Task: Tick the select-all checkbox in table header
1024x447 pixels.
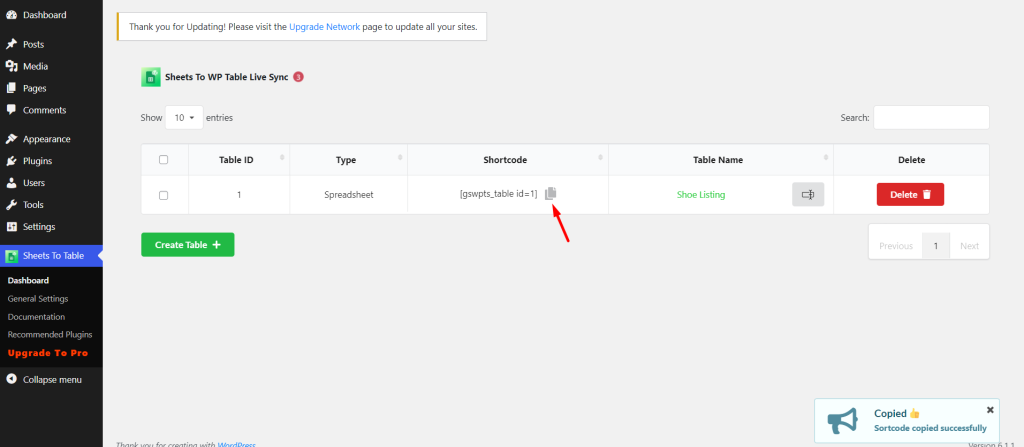Action: coord(164,159)
